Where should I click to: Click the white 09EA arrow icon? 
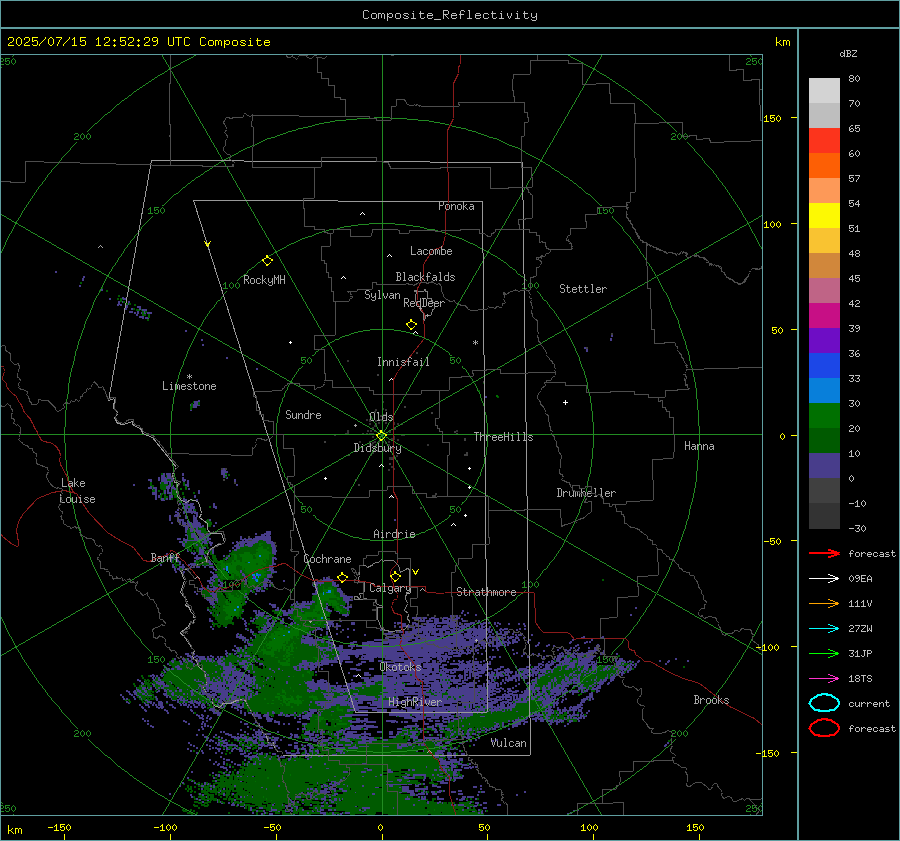click(824, 579)
